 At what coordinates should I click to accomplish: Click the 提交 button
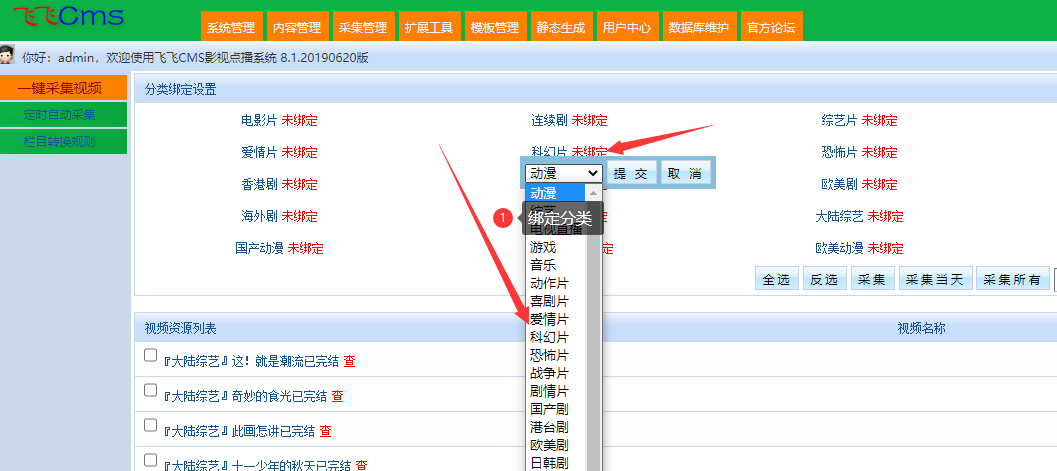click(630, 174)
